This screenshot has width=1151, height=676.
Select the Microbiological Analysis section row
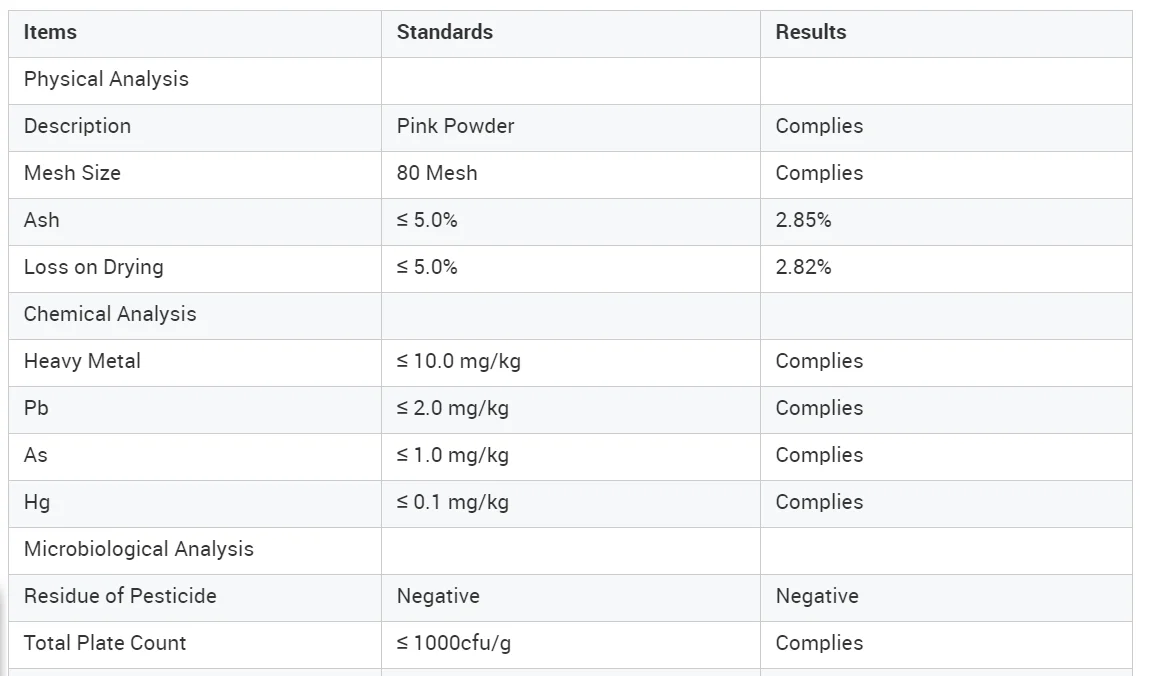138,549
